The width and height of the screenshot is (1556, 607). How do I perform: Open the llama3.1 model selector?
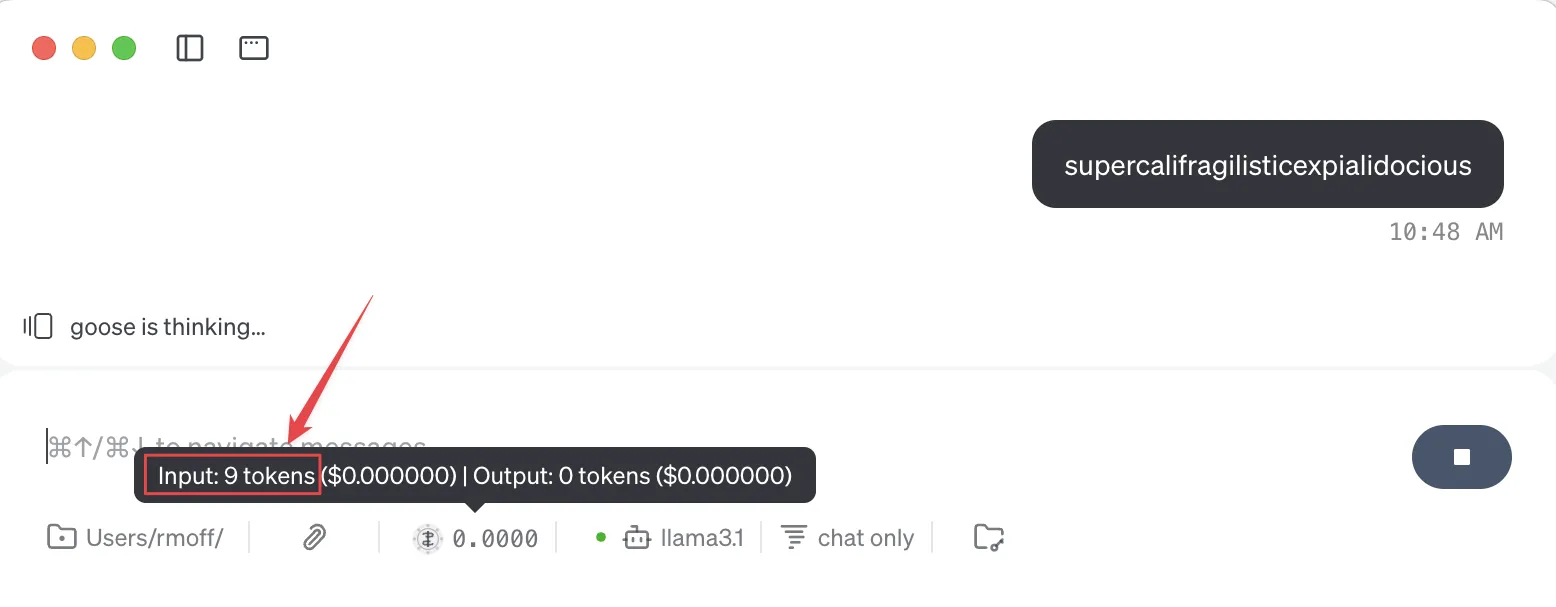(701, 538)
